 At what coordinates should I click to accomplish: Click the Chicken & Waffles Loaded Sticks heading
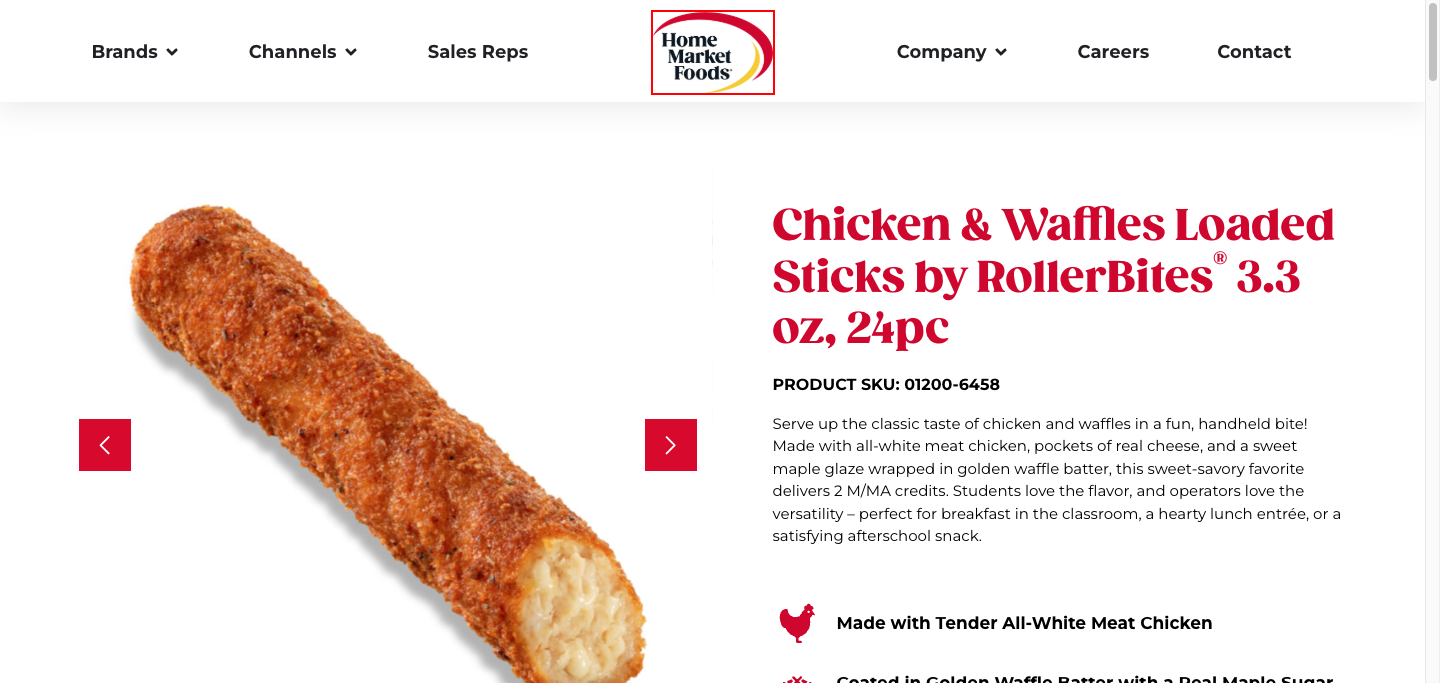pos(1053,276)
